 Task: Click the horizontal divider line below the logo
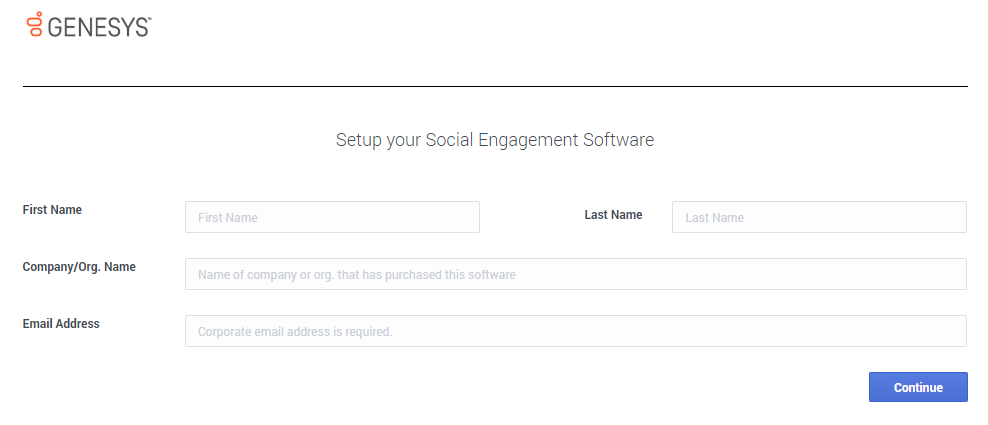(494, 87)
